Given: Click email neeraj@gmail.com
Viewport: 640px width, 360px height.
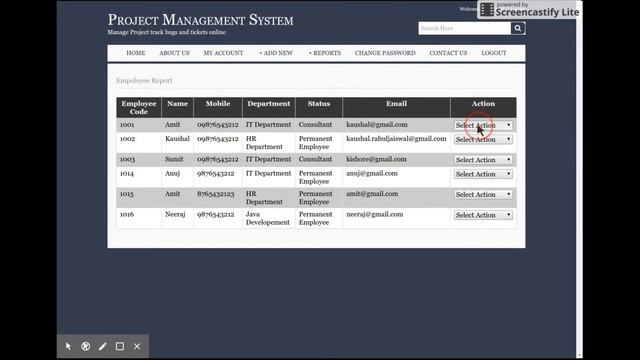Looking at the screenshot, I should tap(374, 214).
